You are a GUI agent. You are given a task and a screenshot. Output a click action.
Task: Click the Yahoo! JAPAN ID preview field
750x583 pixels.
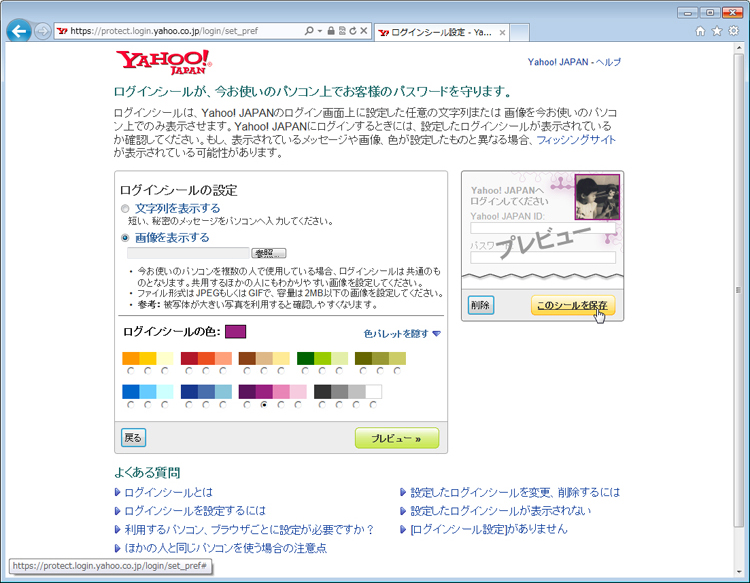tap(543, 228)
